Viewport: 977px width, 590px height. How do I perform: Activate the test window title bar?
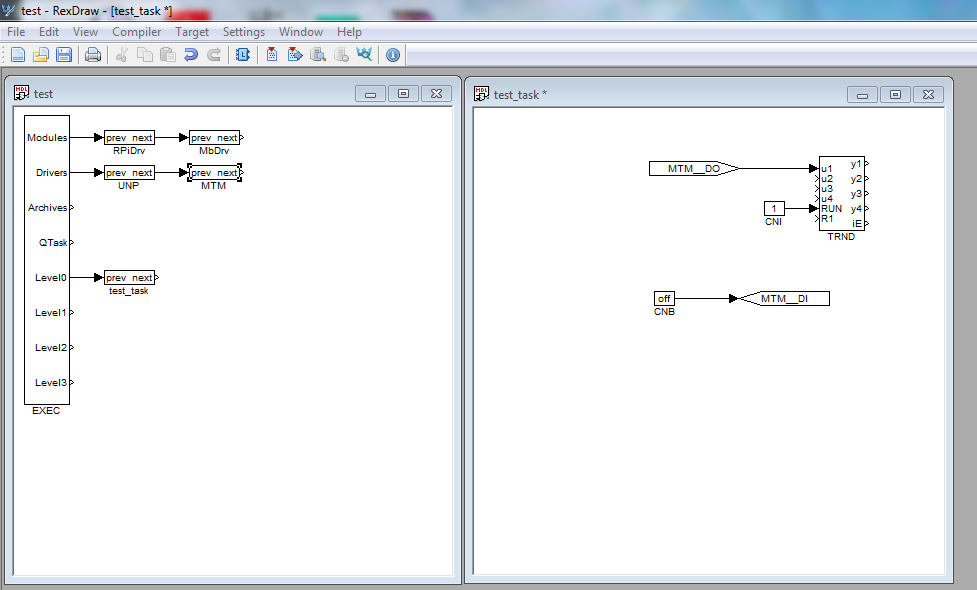(187, 93)
